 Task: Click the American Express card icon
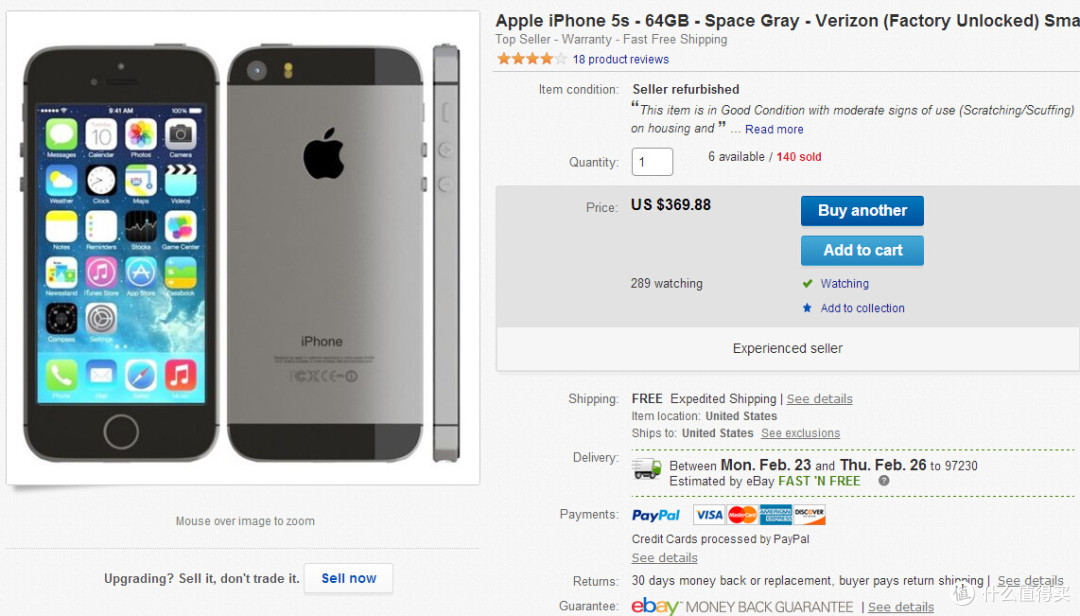click(x=776, y=515)
